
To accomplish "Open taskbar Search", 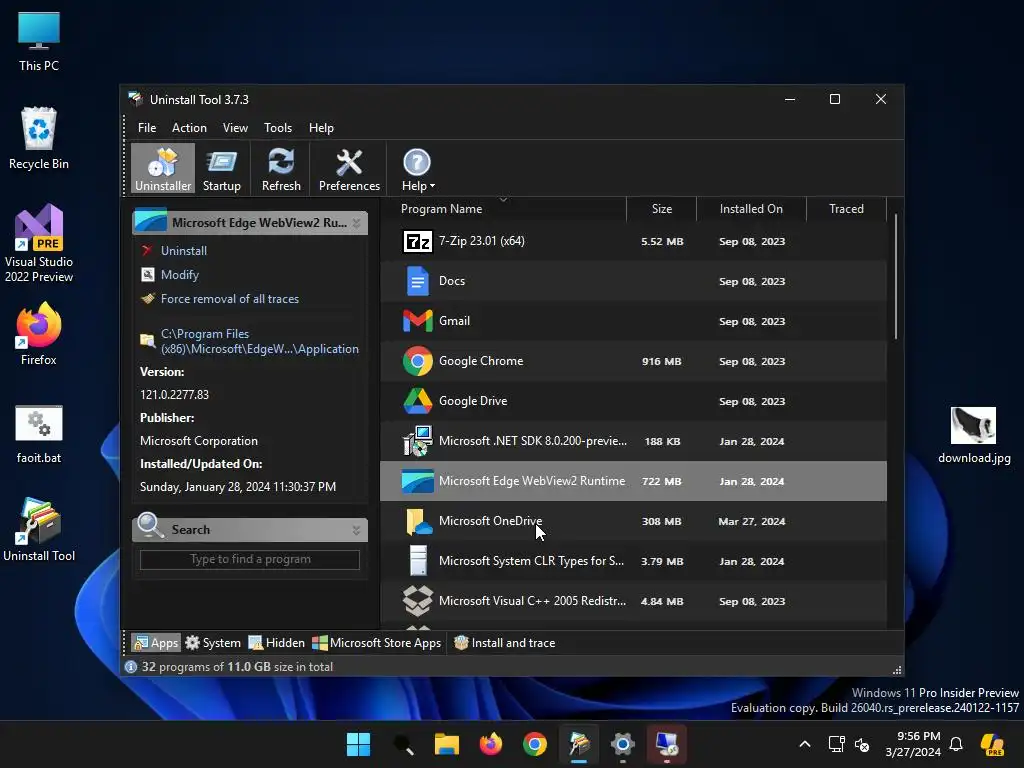I will click(x=403, y=744).
